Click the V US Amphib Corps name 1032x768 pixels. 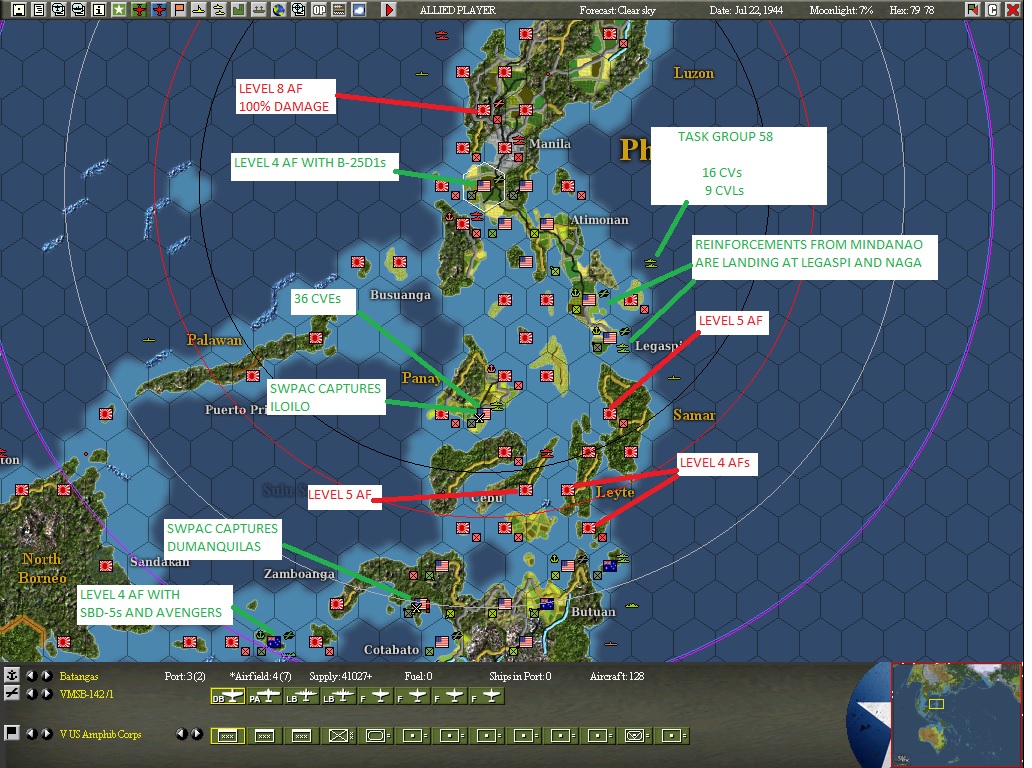pyautogui.click(x=100, y=734)
